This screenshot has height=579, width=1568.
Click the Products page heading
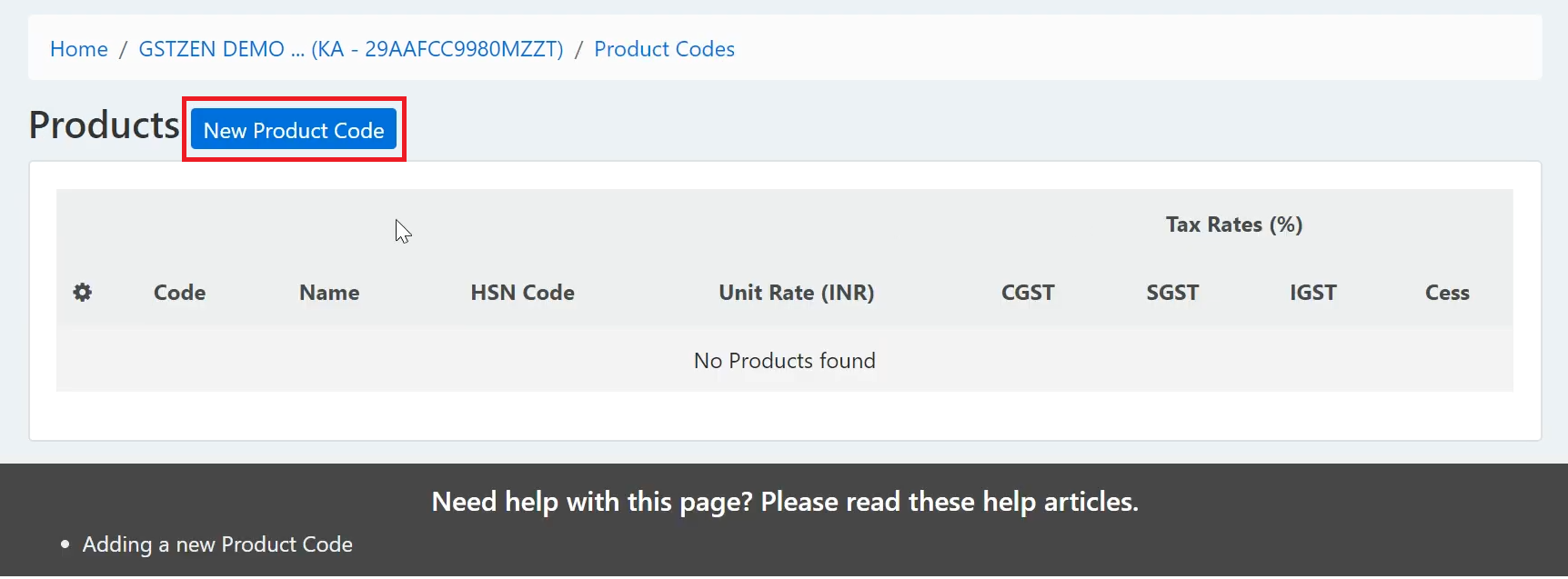pyautogui.click(x=105, y=125)
